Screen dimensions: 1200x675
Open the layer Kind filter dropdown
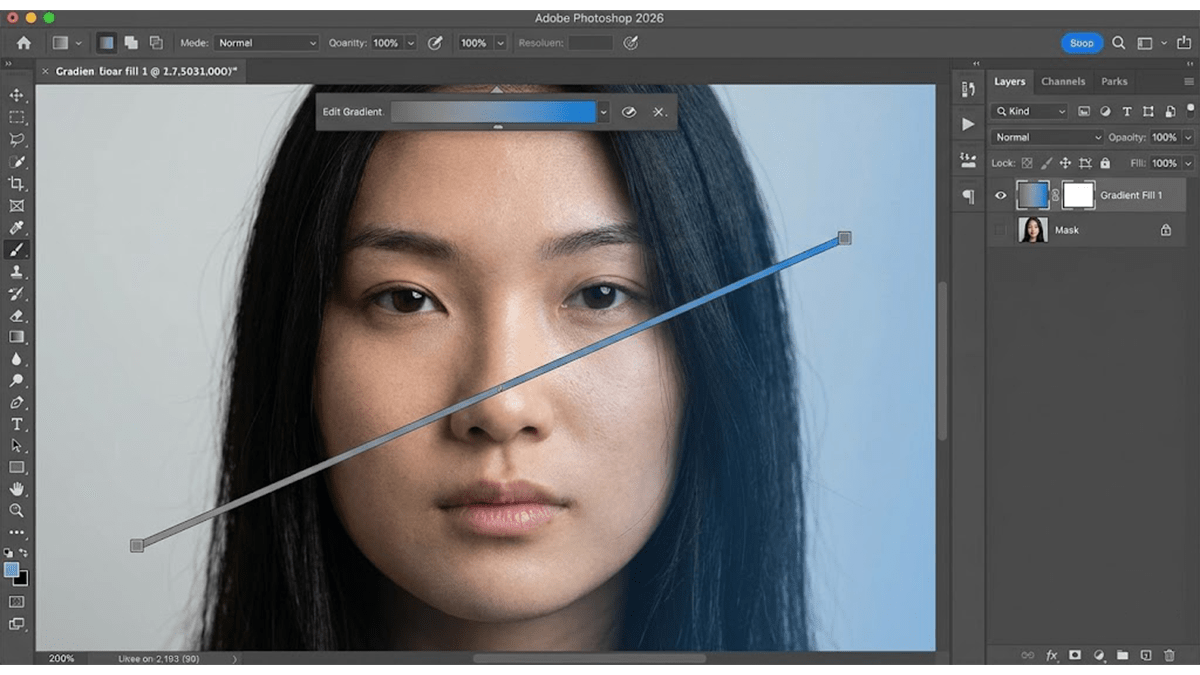click(1030, 111)
